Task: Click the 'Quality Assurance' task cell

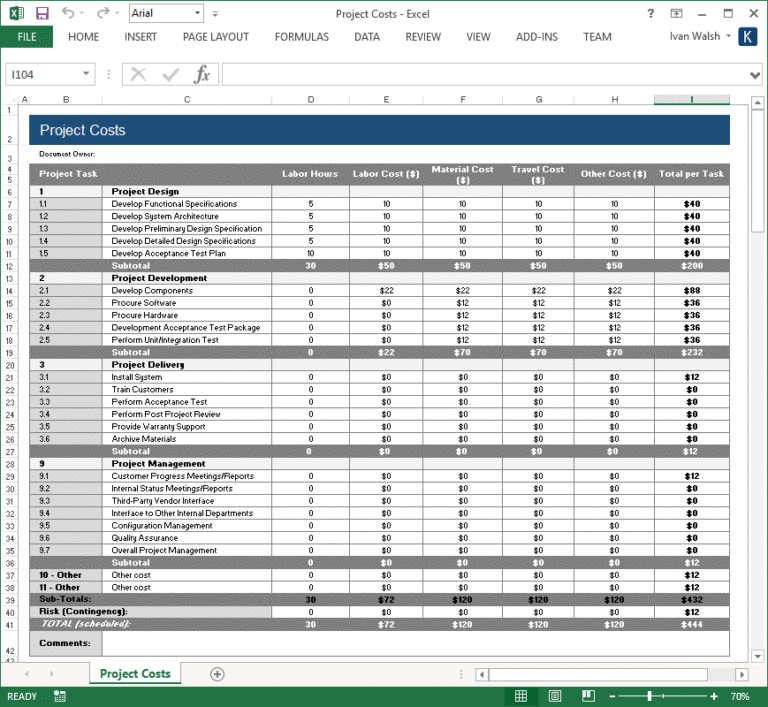Action: click(x=187, y=538)
